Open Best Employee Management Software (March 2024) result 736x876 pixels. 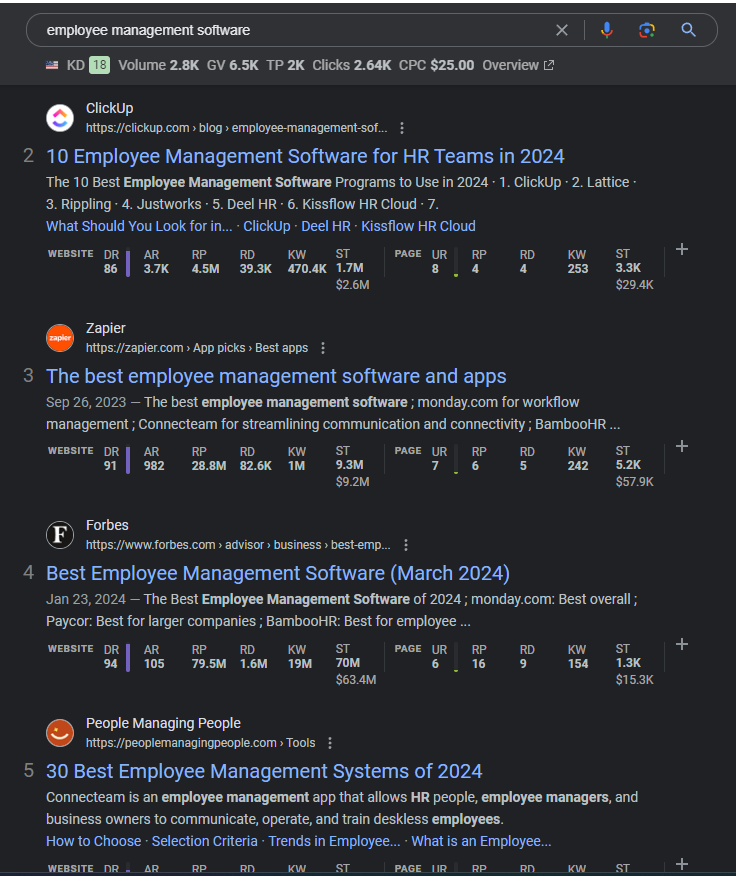pyautogui.click(x=278, y=574)
